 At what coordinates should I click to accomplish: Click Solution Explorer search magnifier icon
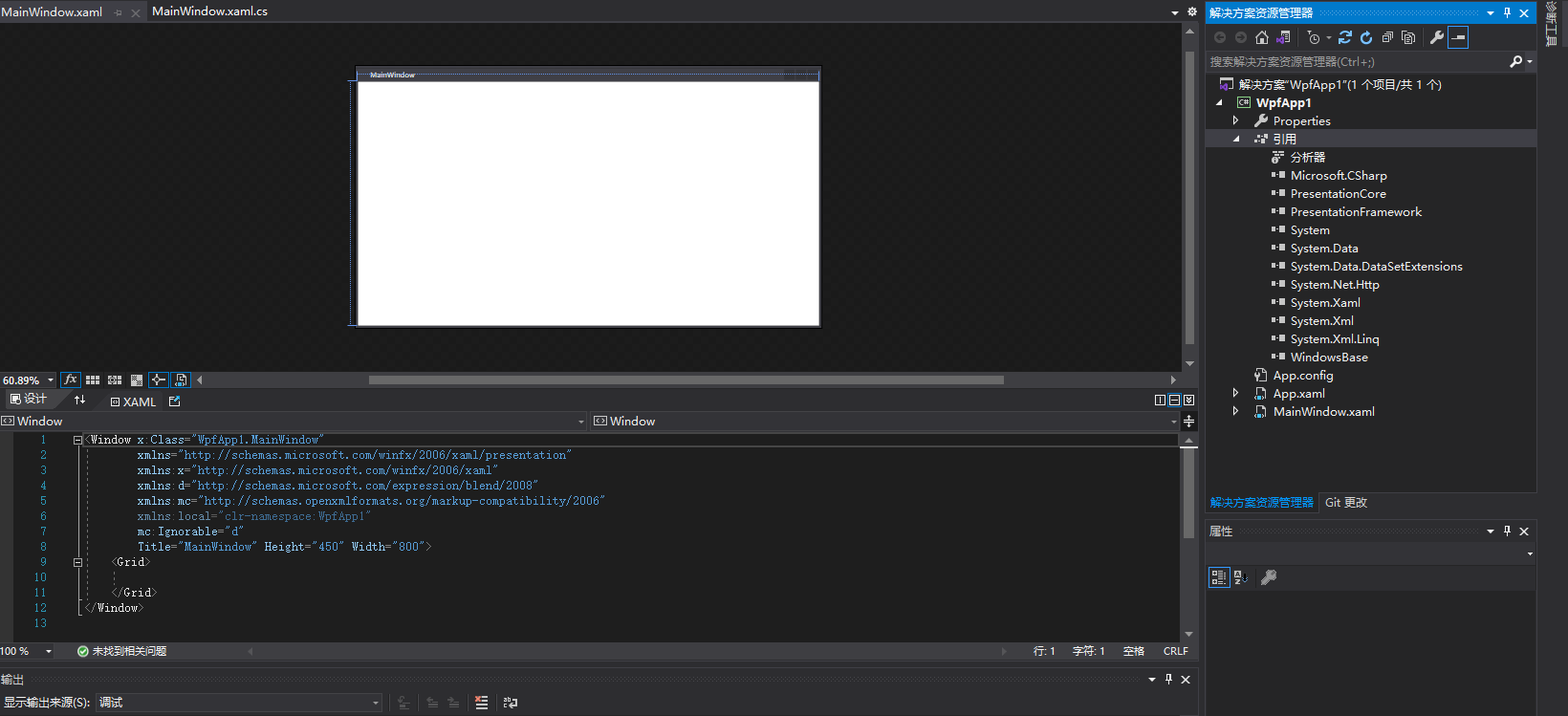(x=1515, y=61)
